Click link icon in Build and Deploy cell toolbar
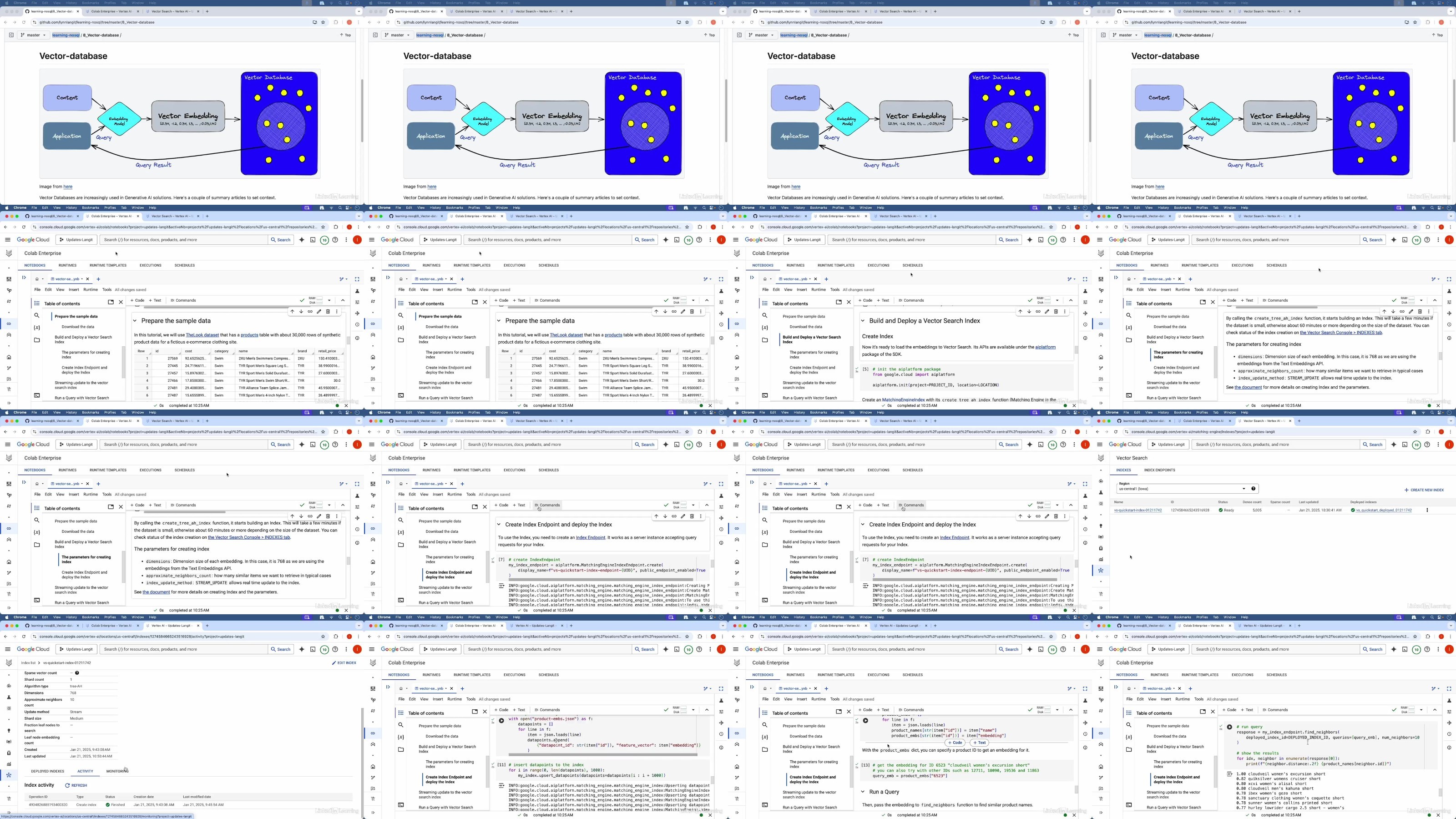The height and width of the screenshot is (819, 1456). point(1038,311)
